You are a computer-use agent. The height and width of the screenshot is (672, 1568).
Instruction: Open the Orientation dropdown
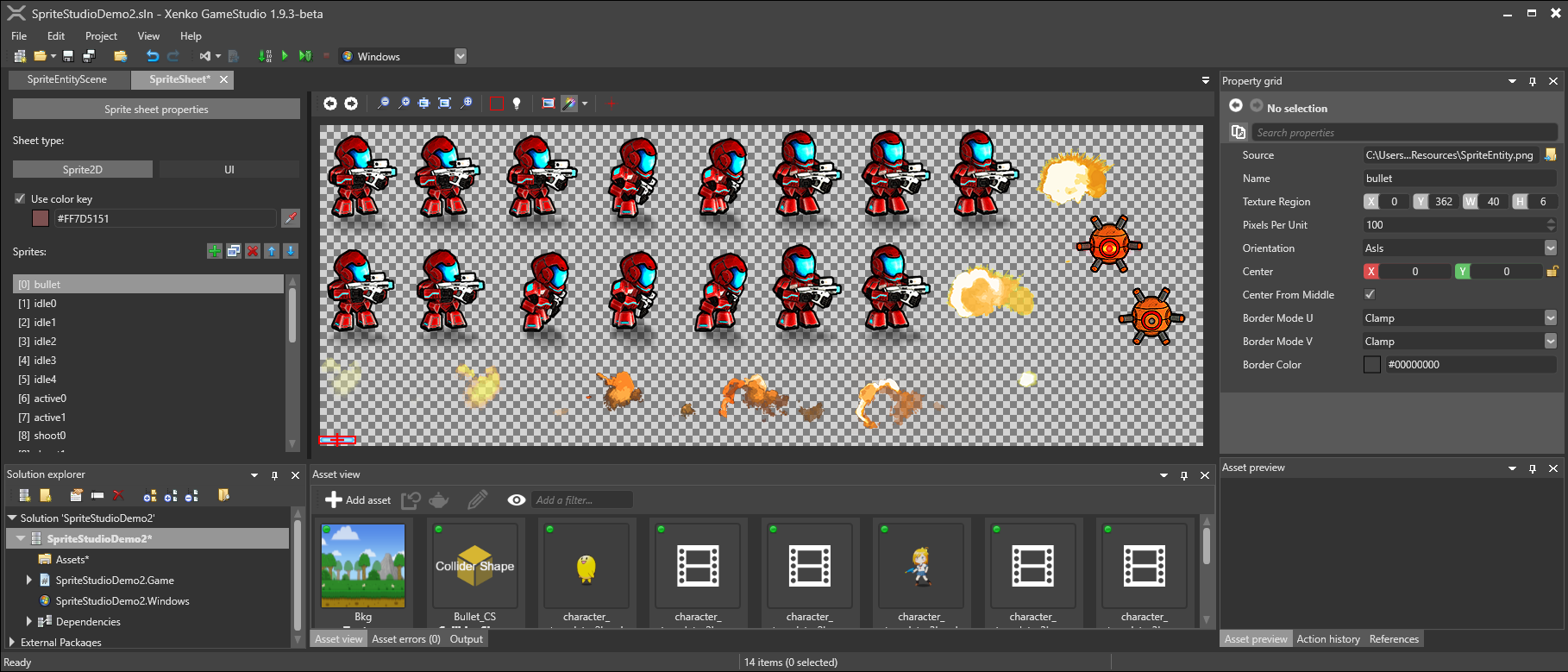1550,248
